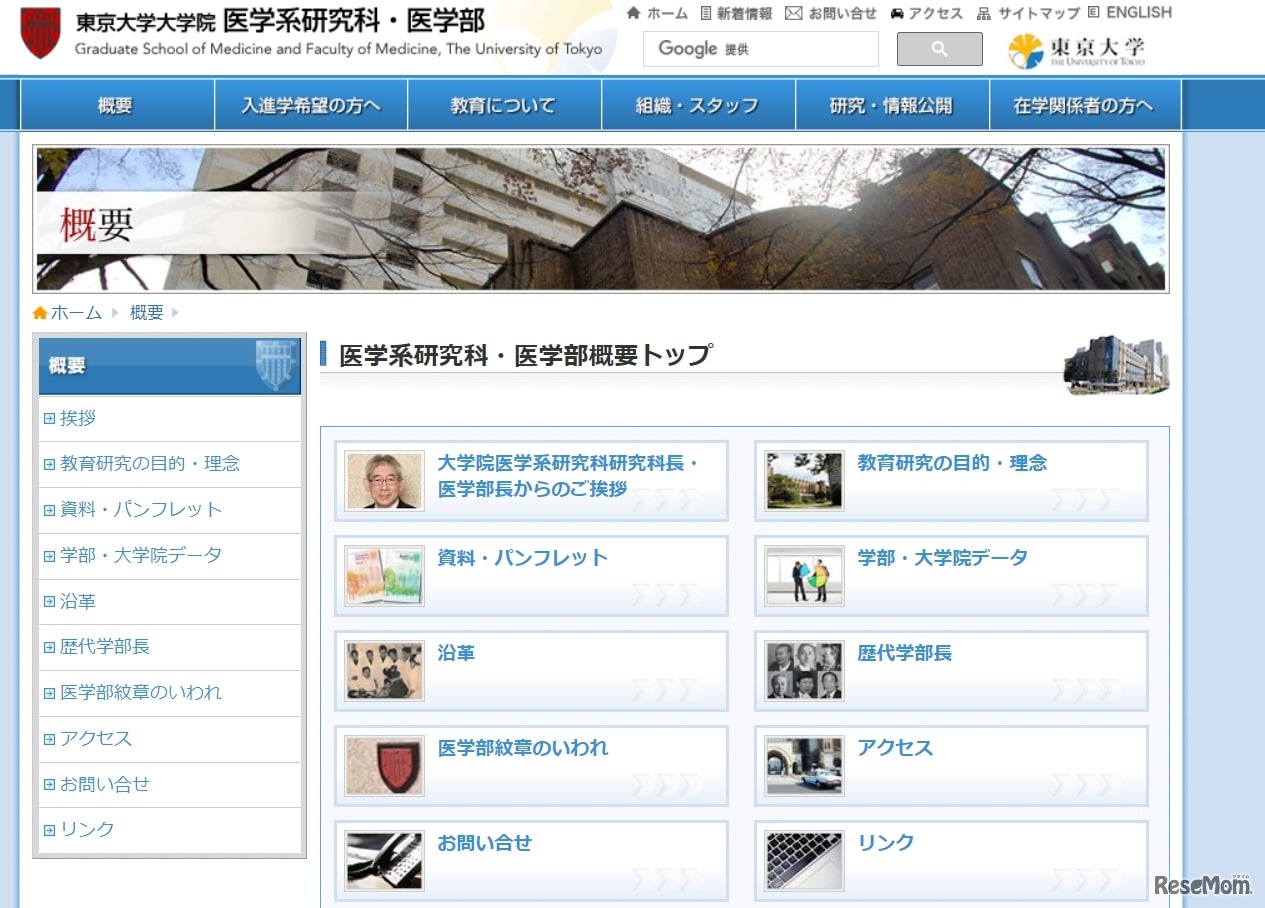Expand the 挨拶 sidebar entry
Screen dimensions: 1265x908
pyautogui.click(x=77, y=418)
